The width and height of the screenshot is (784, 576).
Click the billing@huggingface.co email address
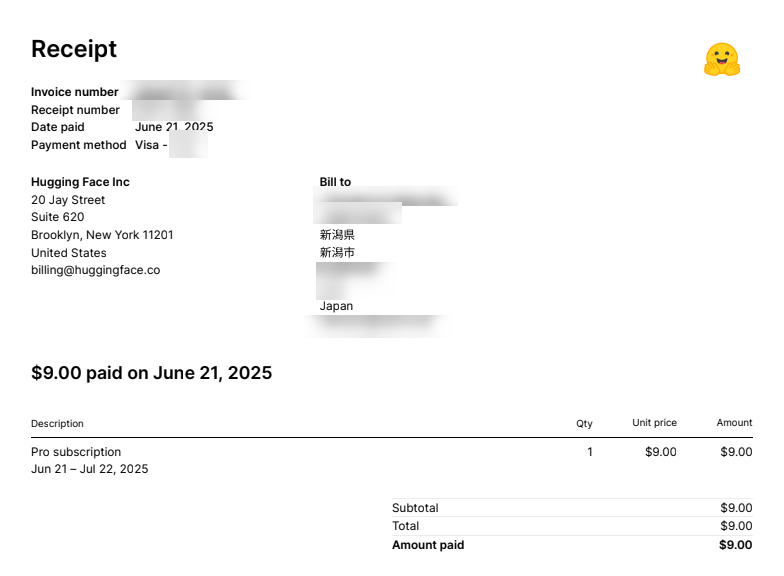click(95, 270)
